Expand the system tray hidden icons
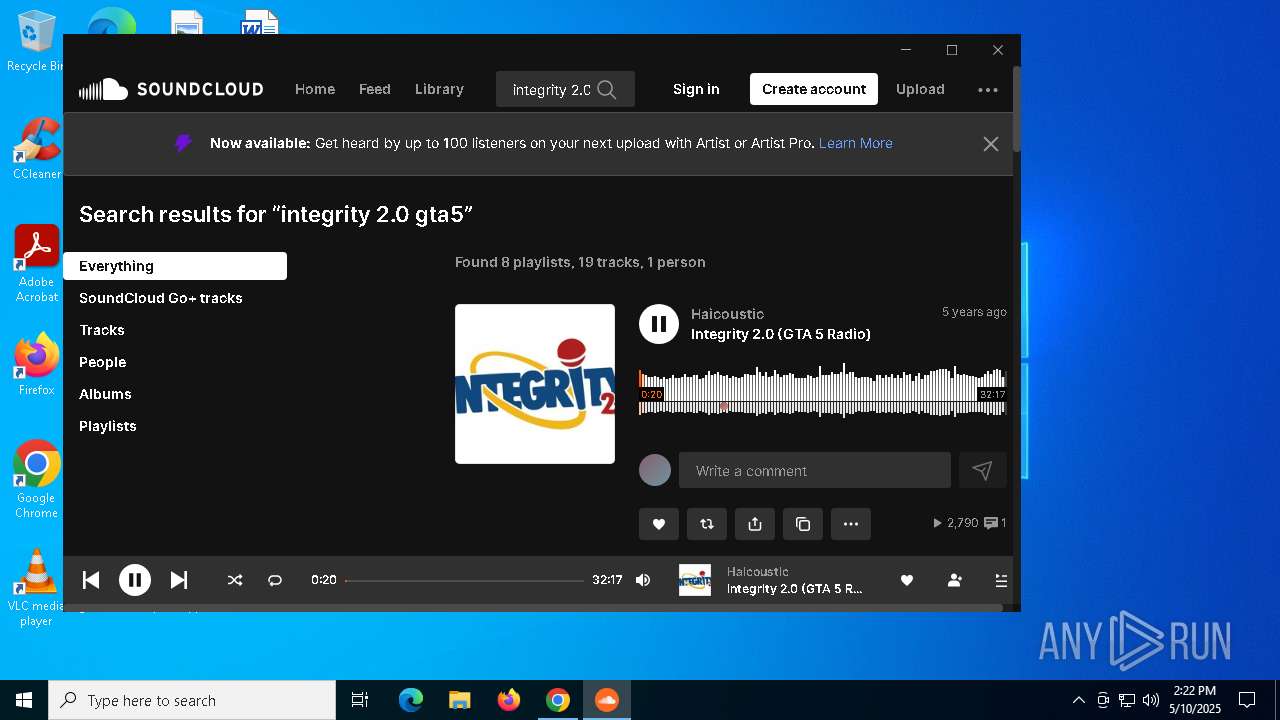 pyautogui.click(x=1078, y=700)
